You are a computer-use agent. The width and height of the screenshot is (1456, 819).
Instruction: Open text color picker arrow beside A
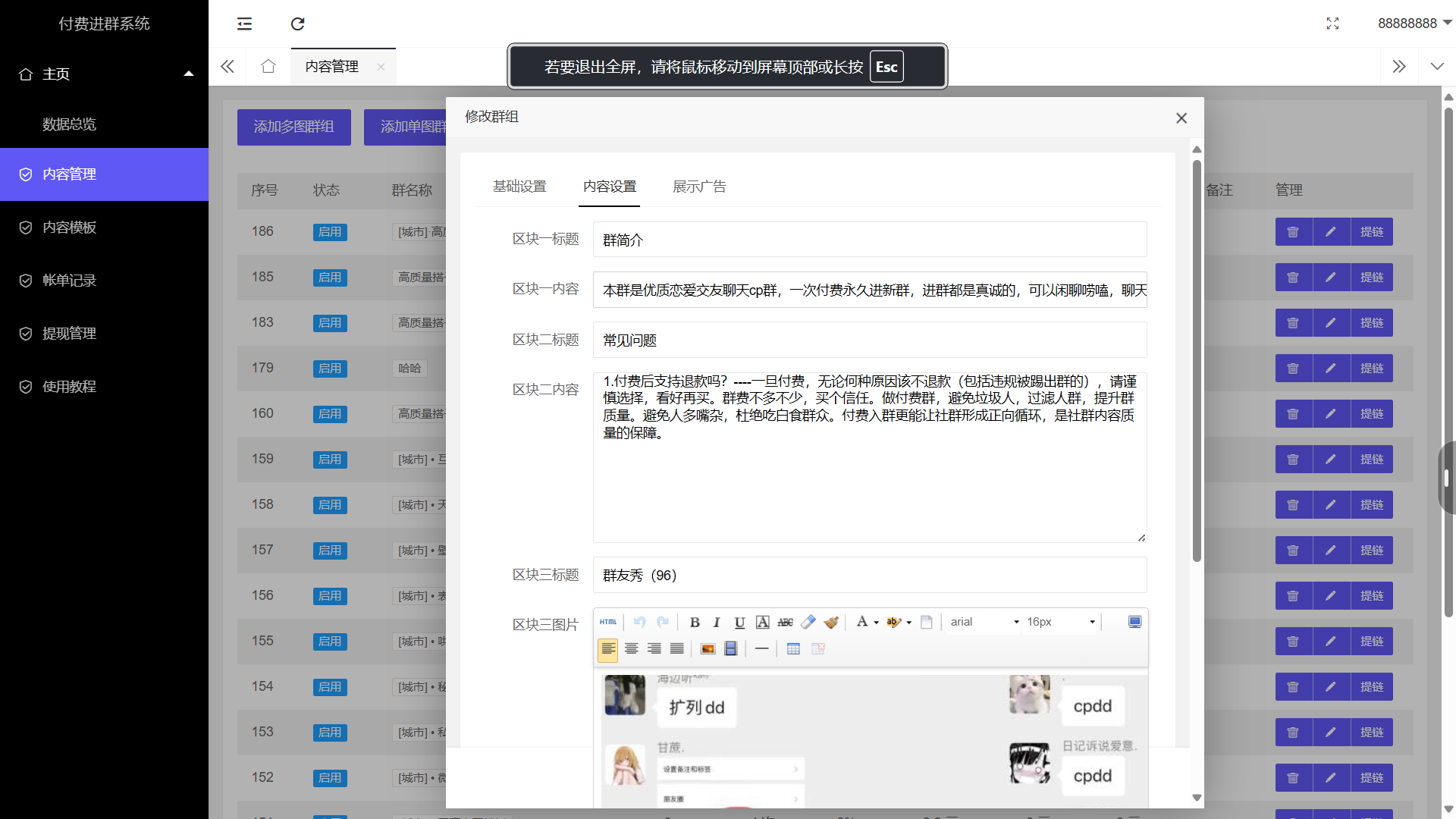point(877,623)
